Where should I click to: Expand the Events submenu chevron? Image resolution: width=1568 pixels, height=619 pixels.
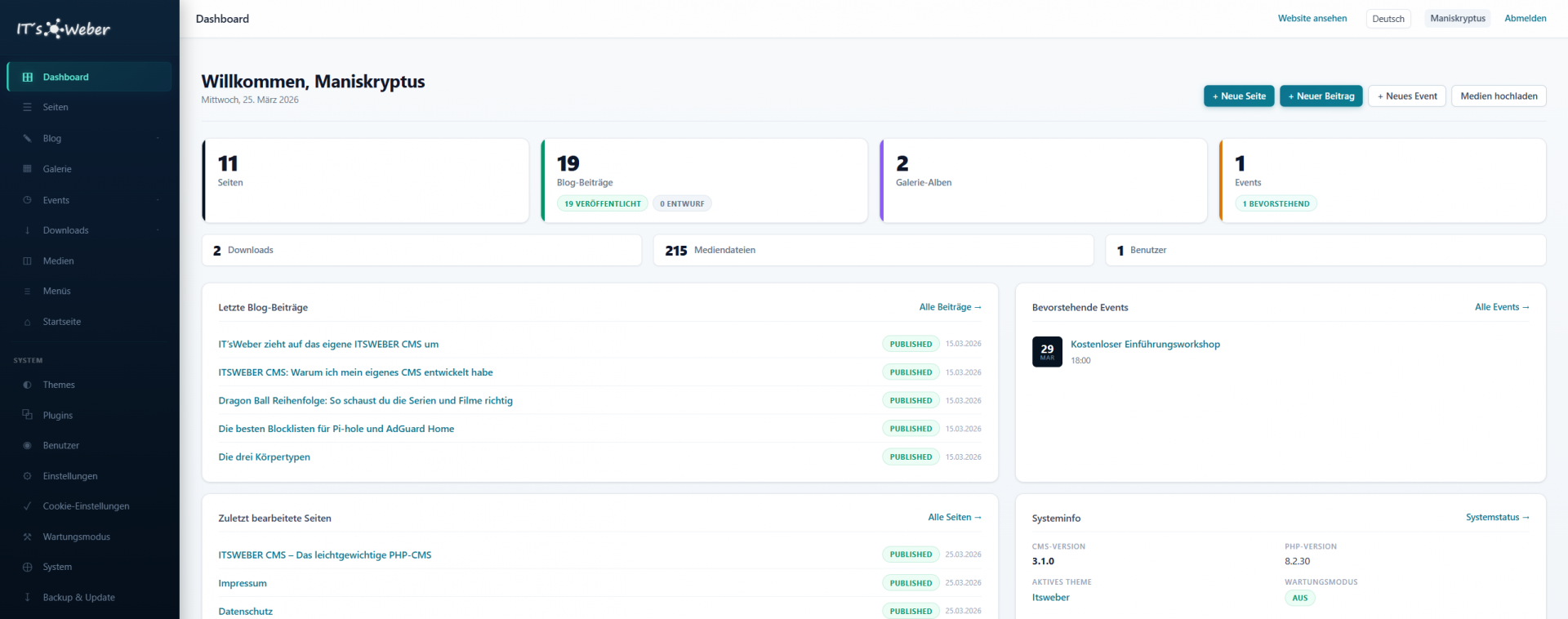158,200
